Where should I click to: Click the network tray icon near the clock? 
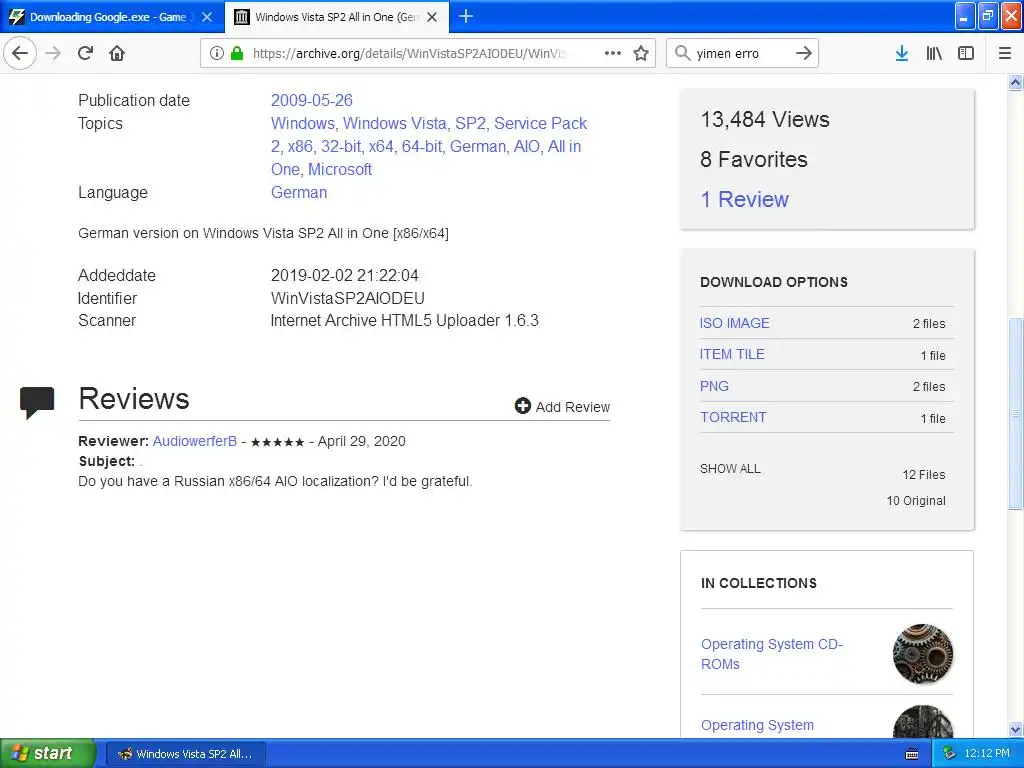point(949,753)
